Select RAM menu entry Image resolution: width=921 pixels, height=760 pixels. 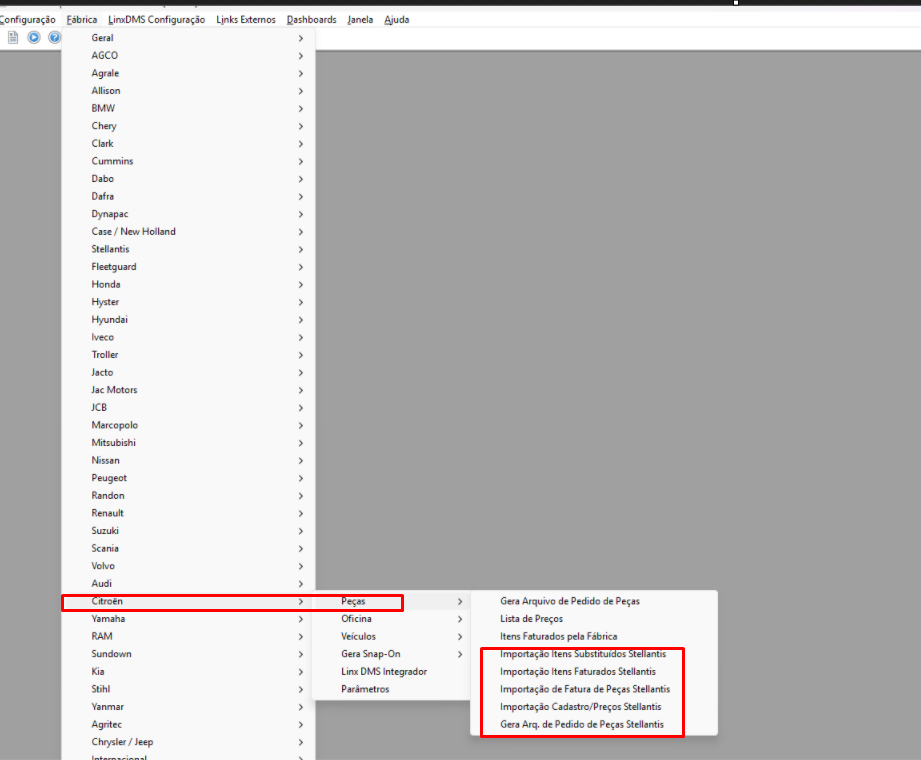coord(188,637)
